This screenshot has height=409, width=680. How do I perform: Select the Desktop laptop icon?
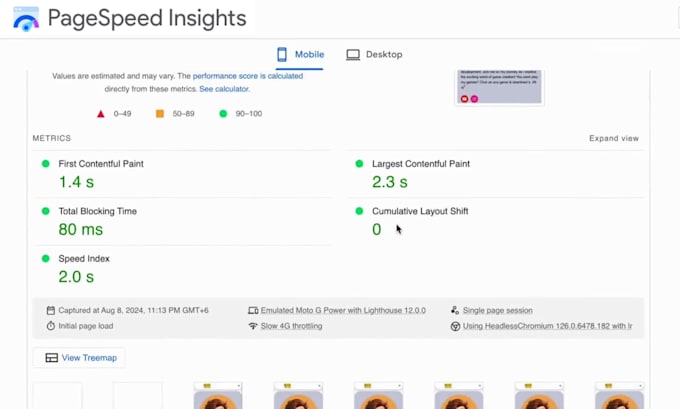pos(353,55)
